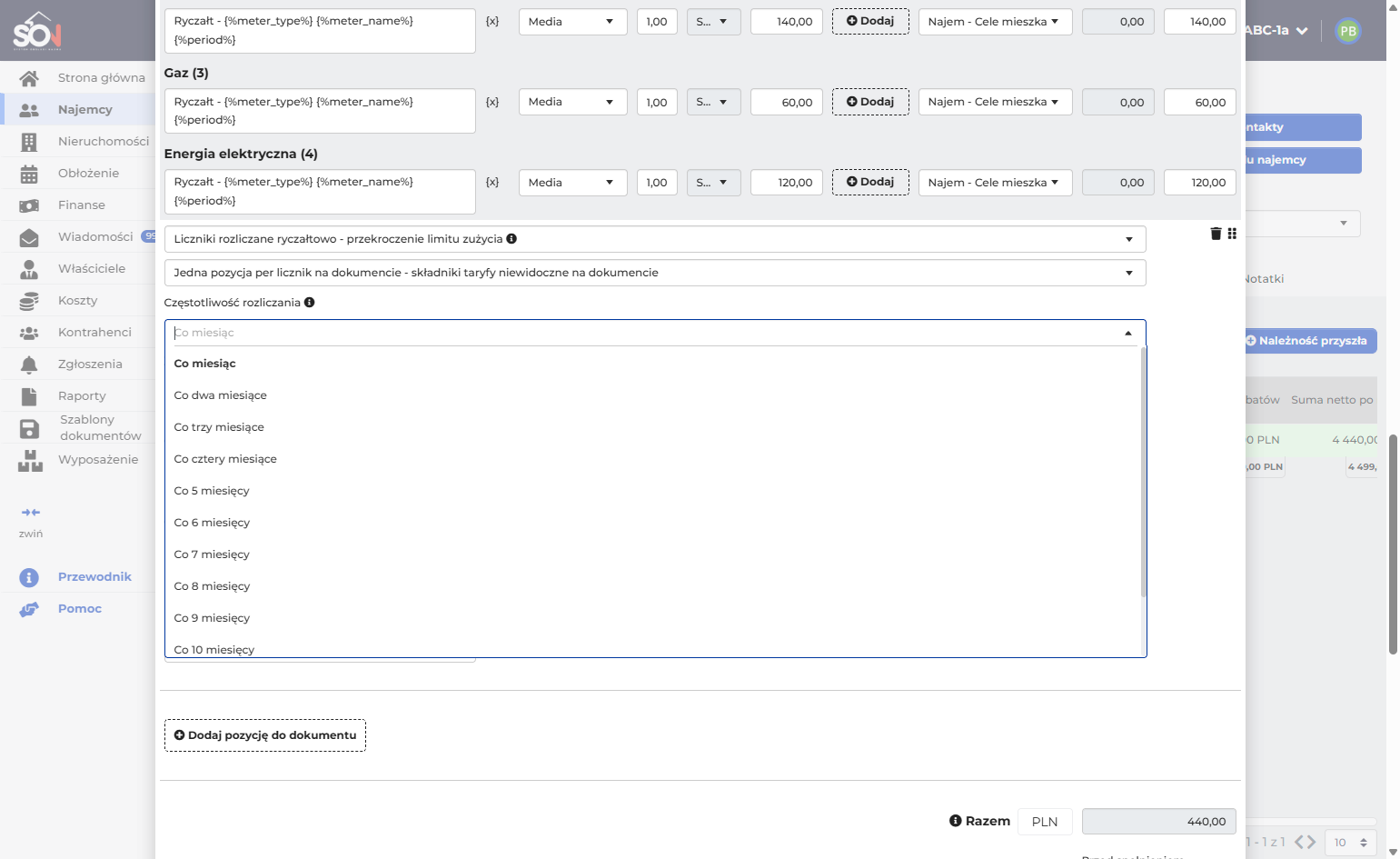Open unit dropdown S... in Gaz row
The image size is (1400, 859).
pyautogui.click(x=714, y=102)
